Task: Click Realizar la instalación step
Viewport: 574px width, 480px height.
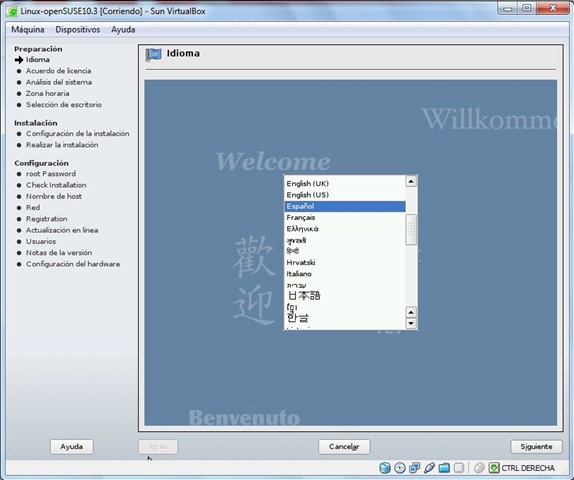Action: pos(62,145)
